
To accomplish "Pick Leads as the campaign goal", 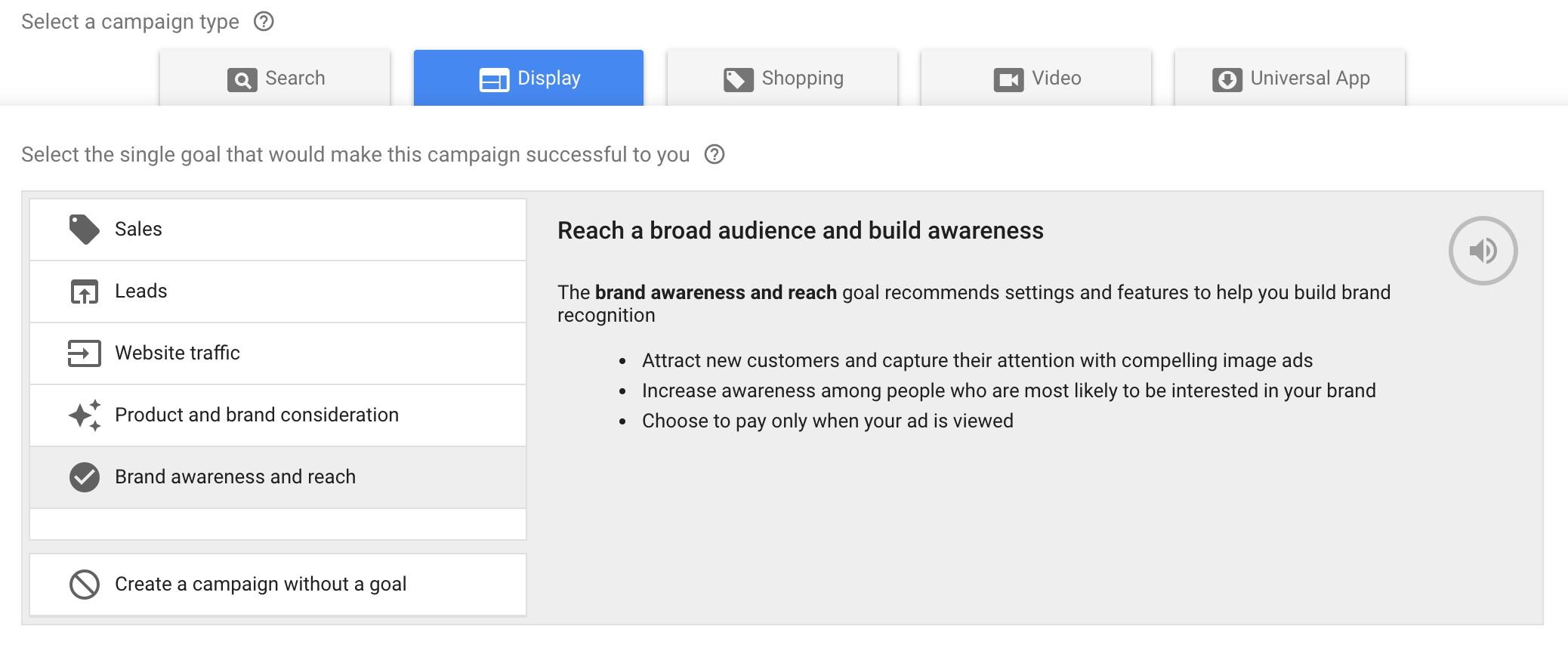I will point(278,292).
